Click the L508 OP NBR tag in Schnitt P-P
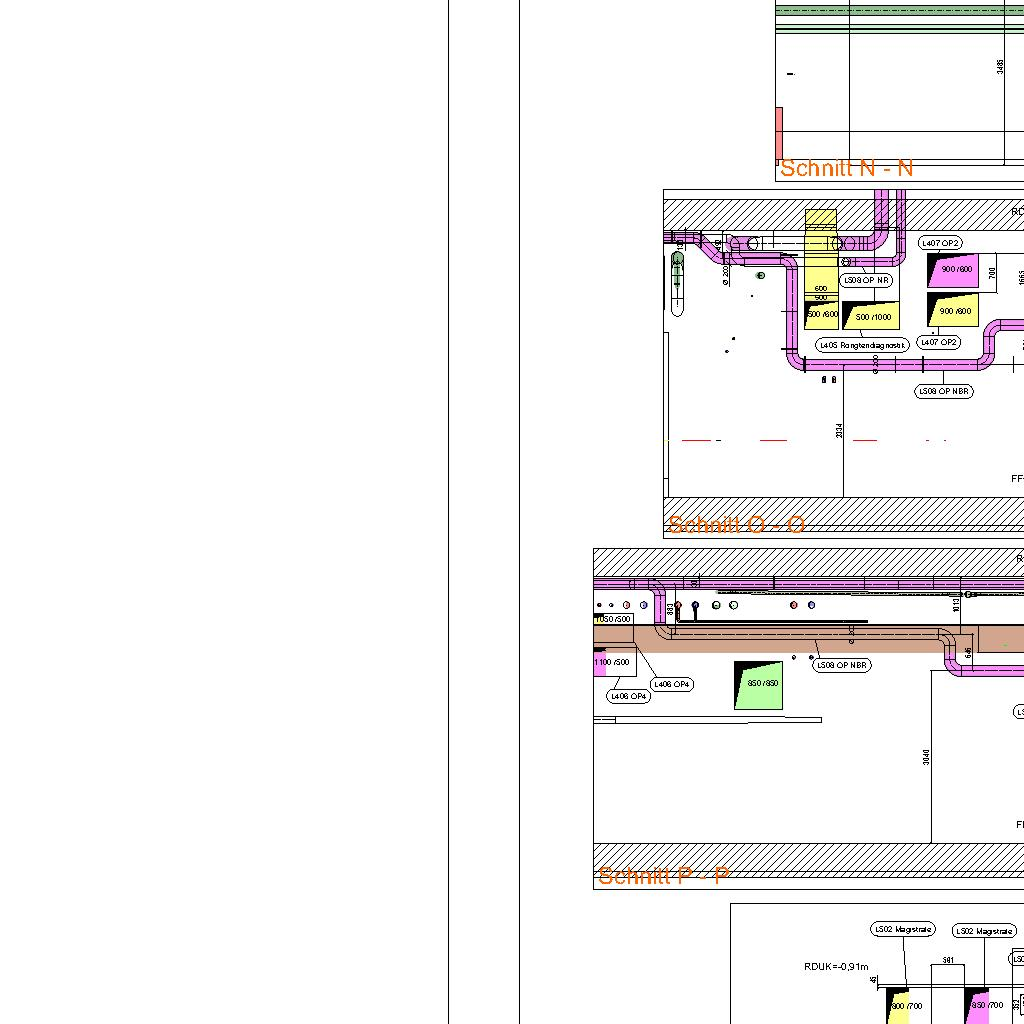This screenshot has height=1024, width=1024. click(x=842, y=665)
